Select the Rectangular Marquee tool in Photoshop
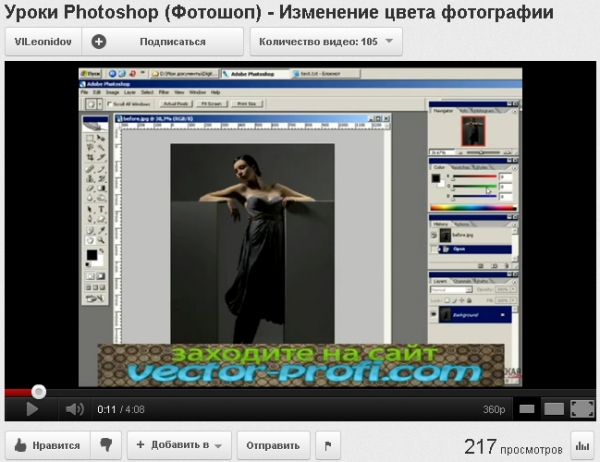Screen dimensions: 600x462 point(90,138)
